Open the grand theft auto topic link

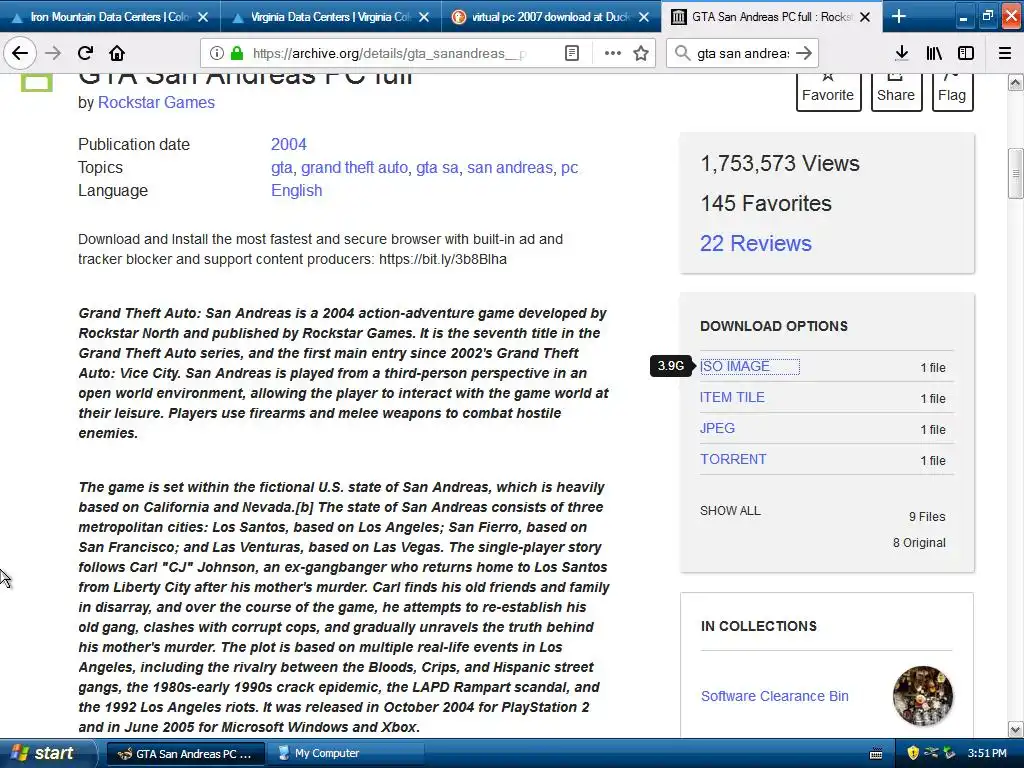point(354,168)
